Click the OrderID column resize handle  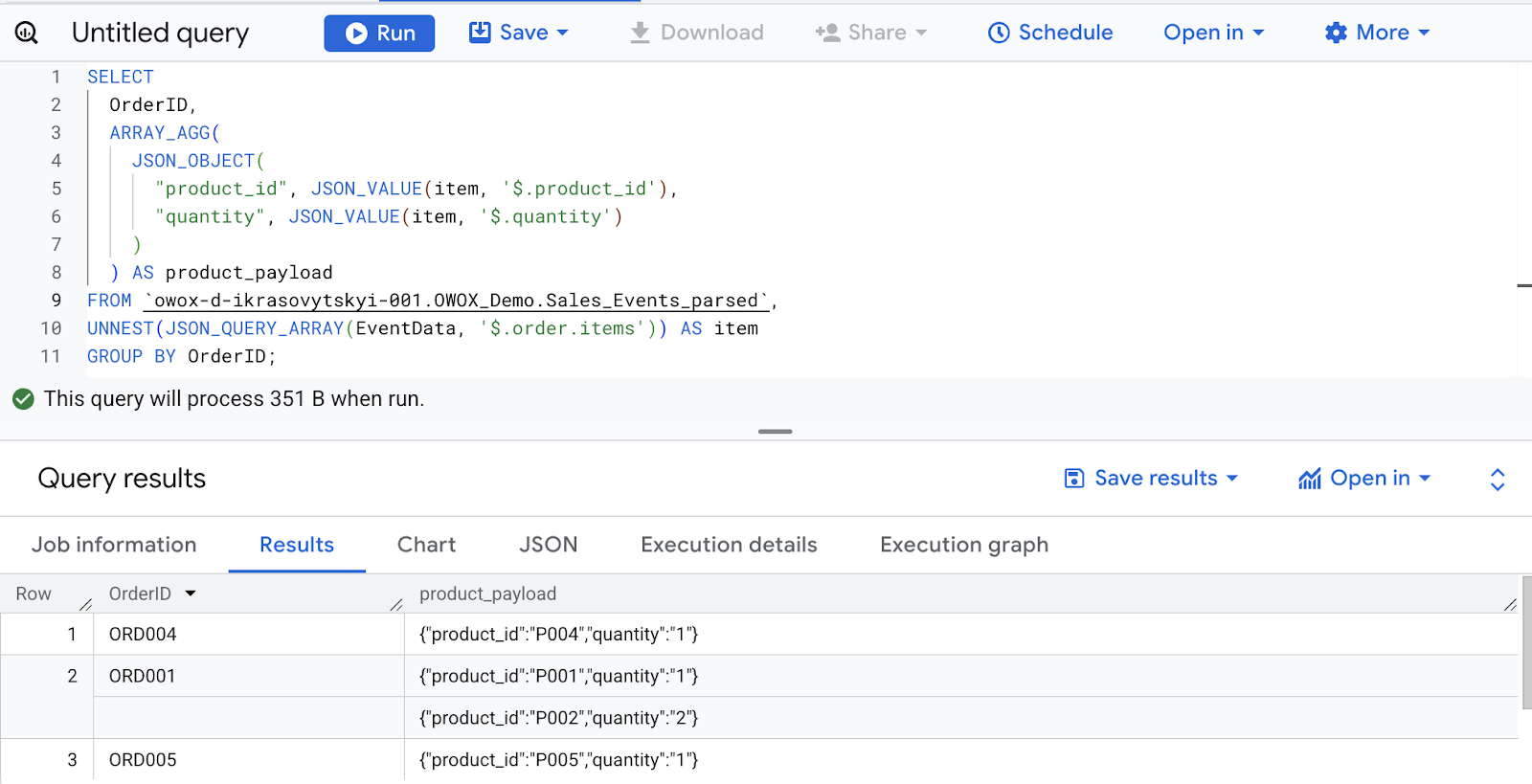396,604
